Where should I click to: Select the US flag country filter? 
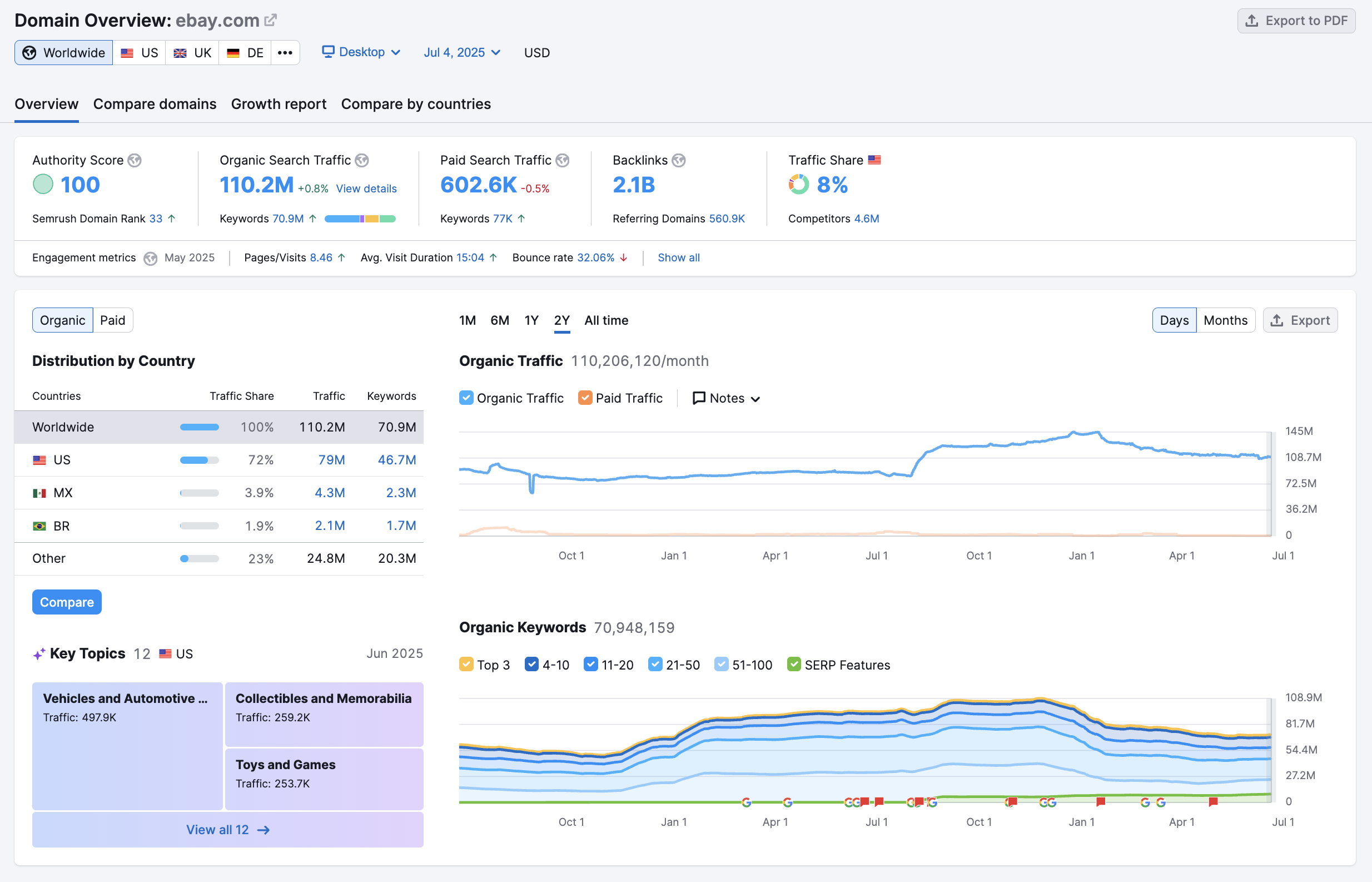click(139, 52)
